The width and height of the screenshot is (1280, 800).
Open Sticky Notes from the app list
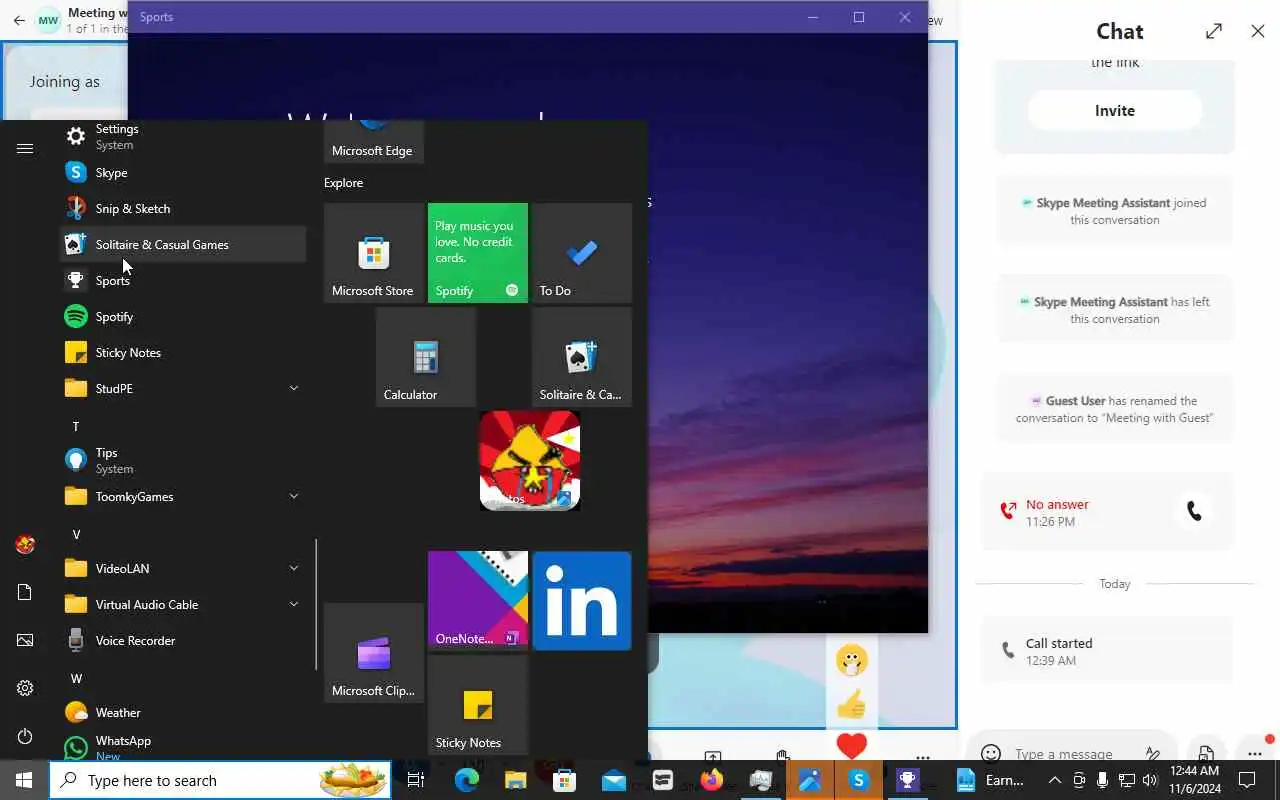tap(183, 352)
